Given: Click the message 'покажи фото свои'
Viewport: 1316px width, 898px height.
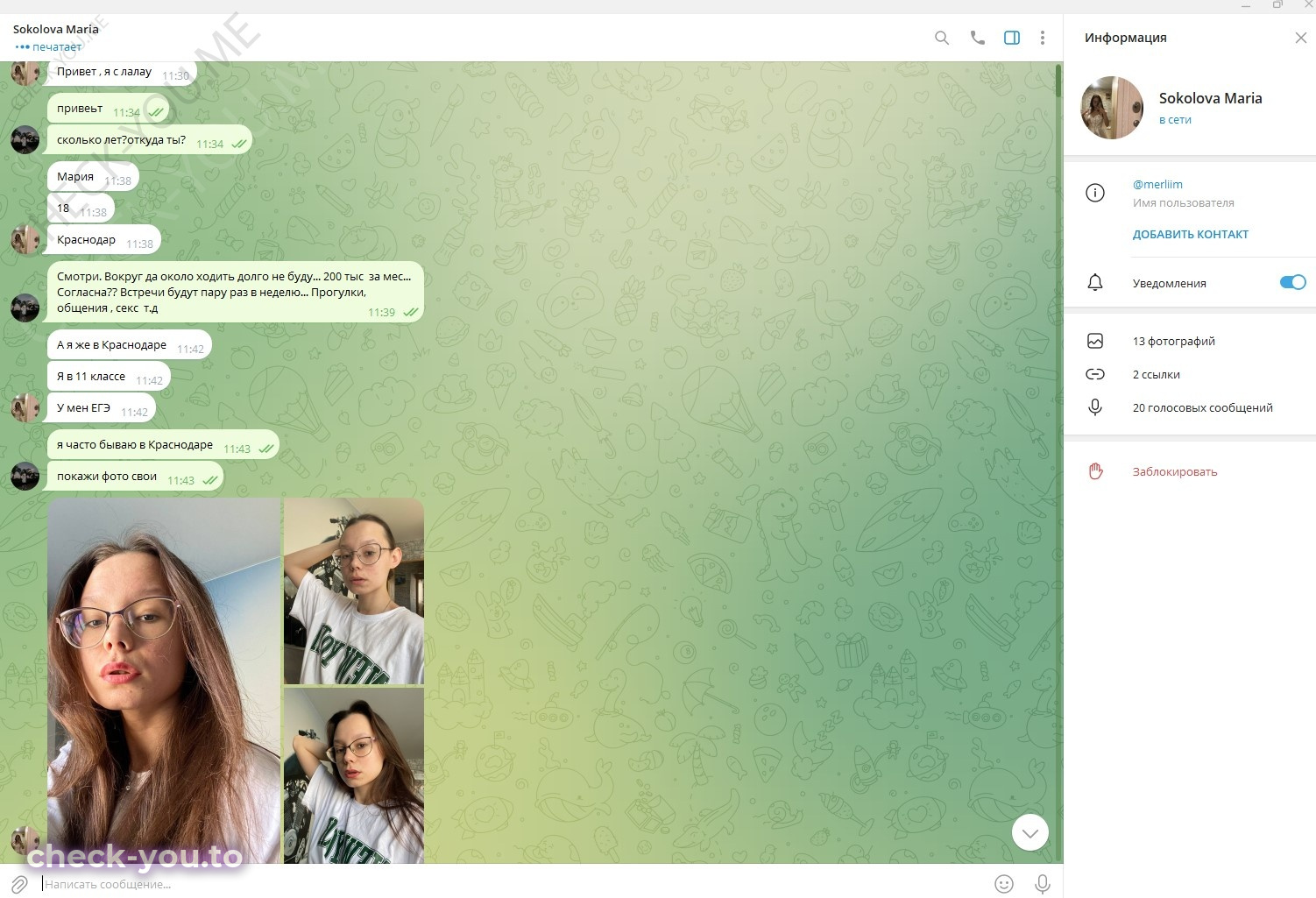Looking at the screenshot, I should [135, 477].
